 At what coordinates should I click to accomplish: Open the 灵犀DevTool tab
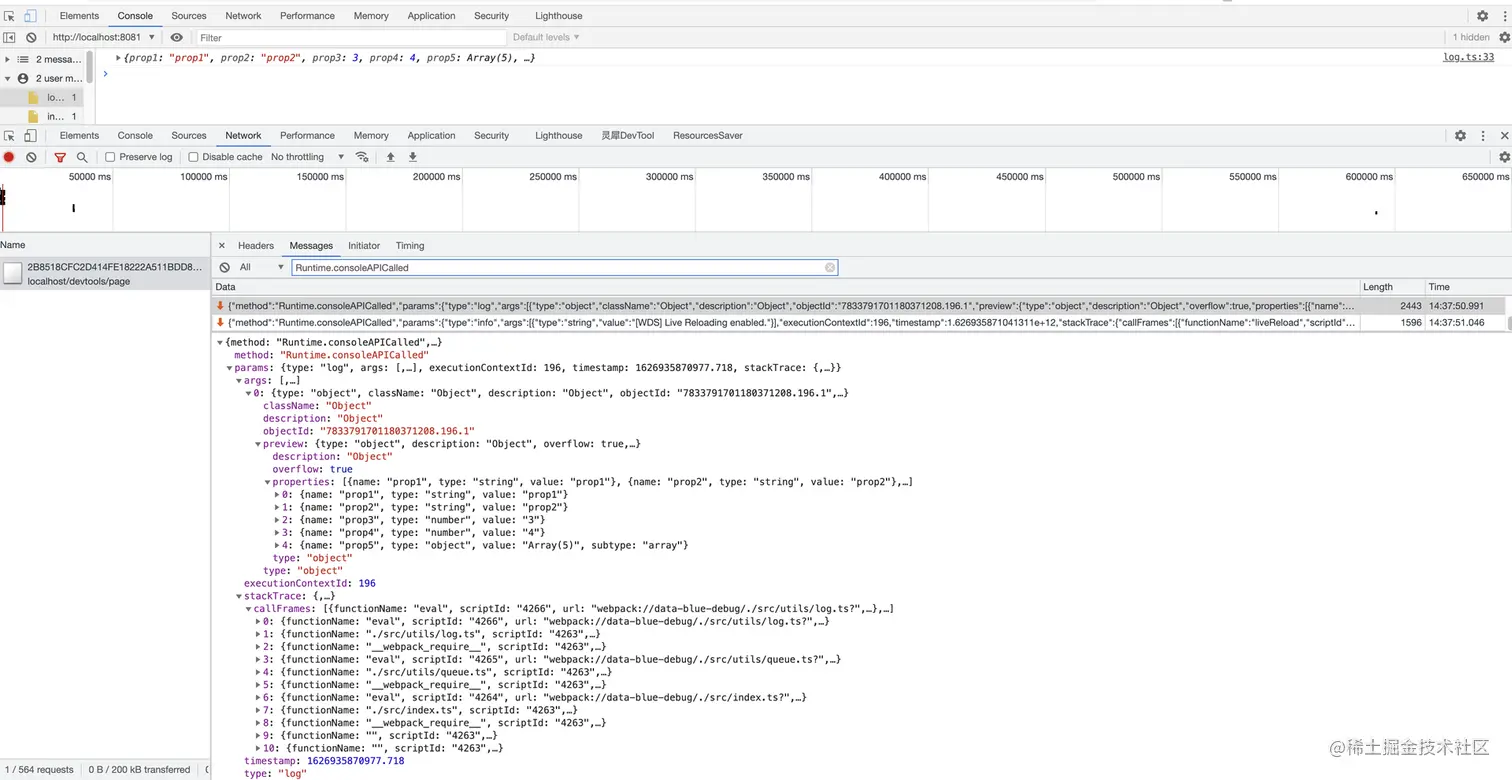point(628,135)
